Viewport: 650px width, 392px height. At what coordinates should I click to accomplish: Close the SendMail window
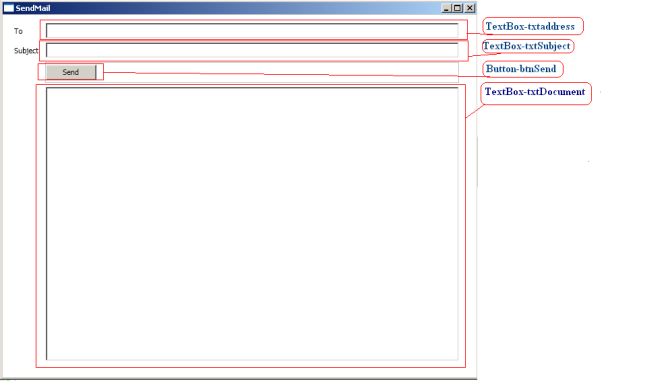[470, 8]
